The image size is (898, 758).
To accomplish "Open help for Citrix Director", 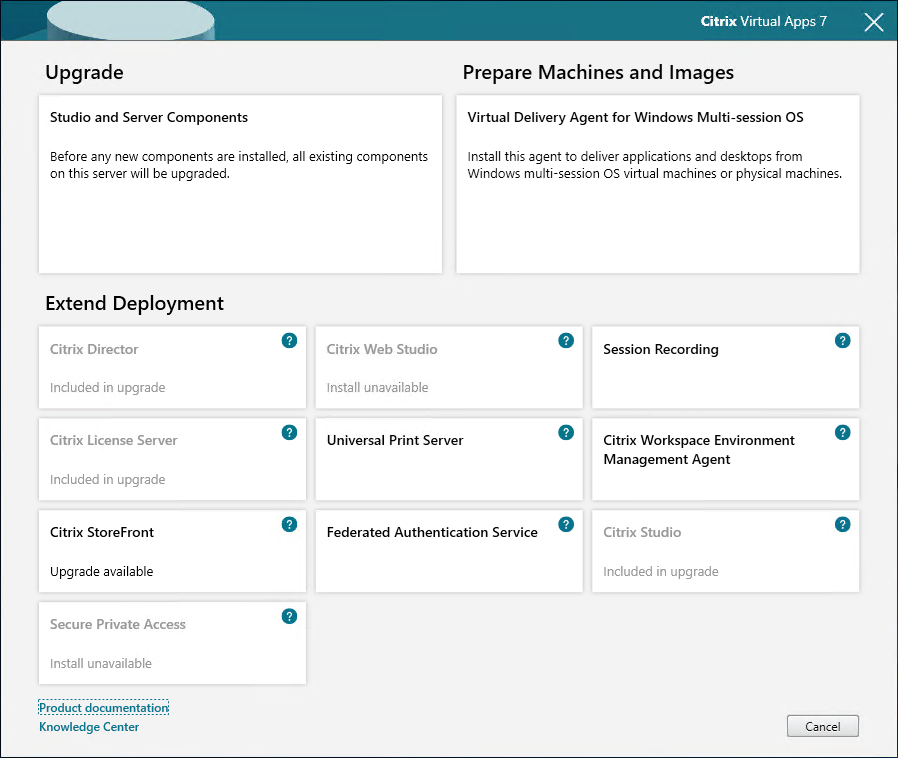I will 289,341.
